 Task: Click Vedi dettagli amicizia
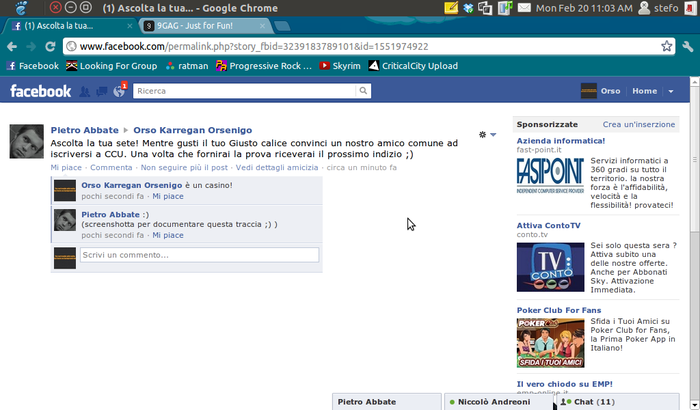pyautogui.click(x=277, y=167)
